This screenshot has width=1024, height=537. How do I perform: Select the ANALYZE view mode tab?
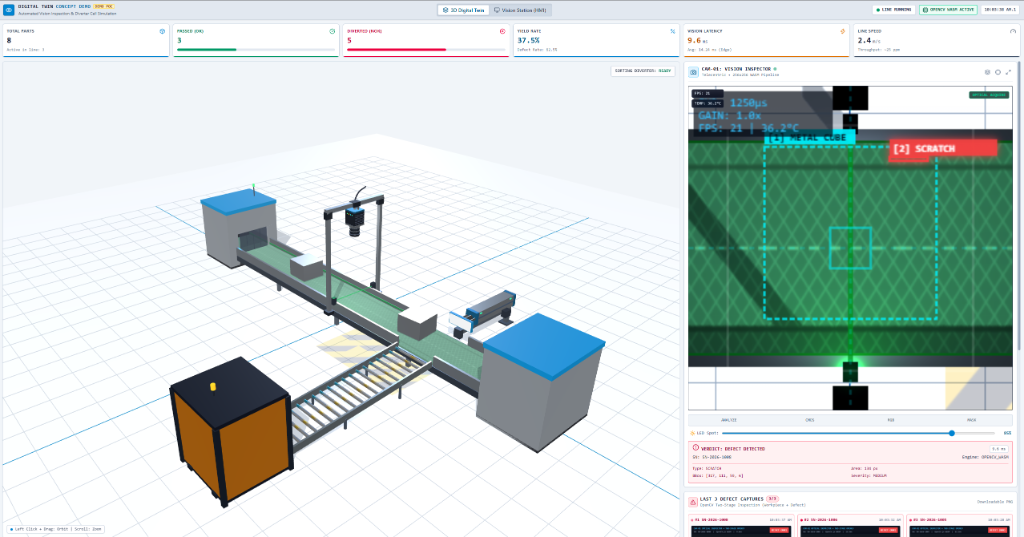coord(729,420)
